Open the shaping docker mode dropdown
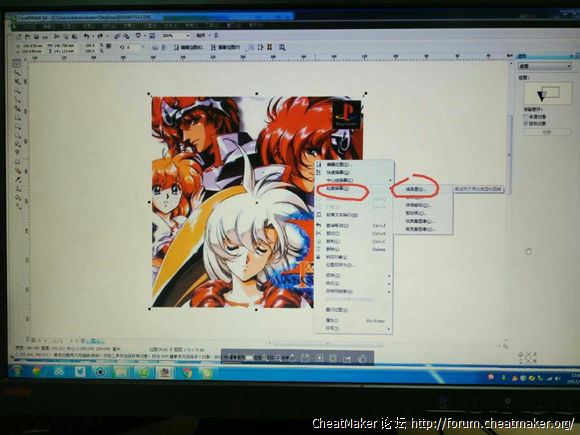 (544, 66)
